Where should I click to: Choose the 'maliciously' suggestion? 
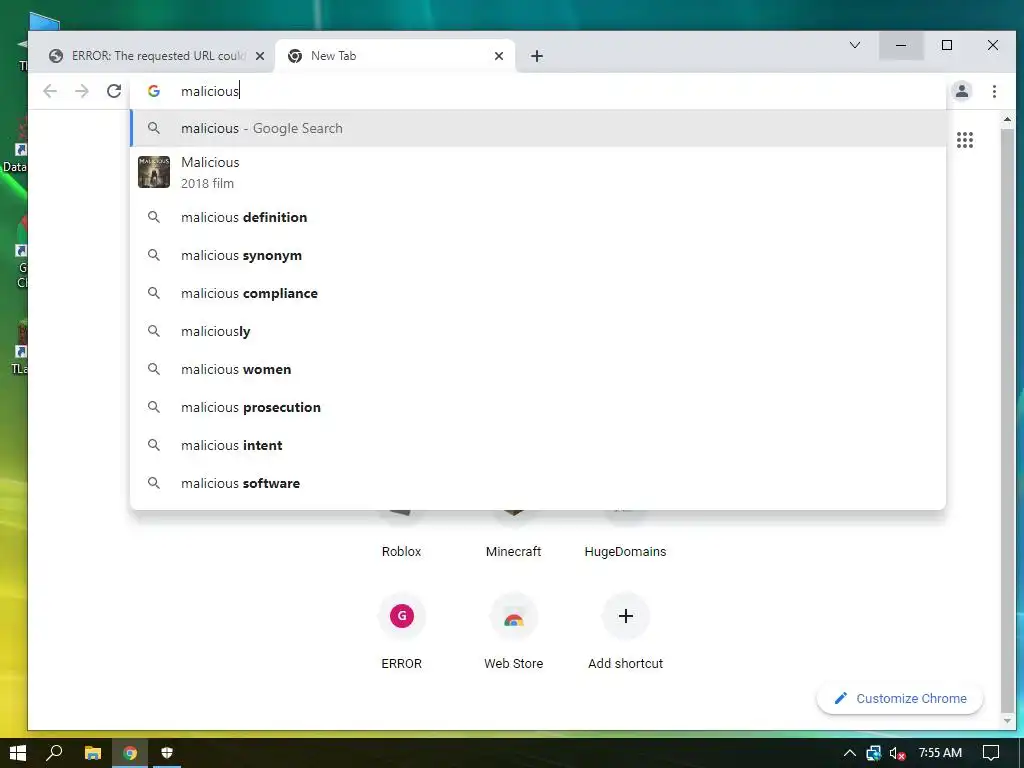pos(538,331)
